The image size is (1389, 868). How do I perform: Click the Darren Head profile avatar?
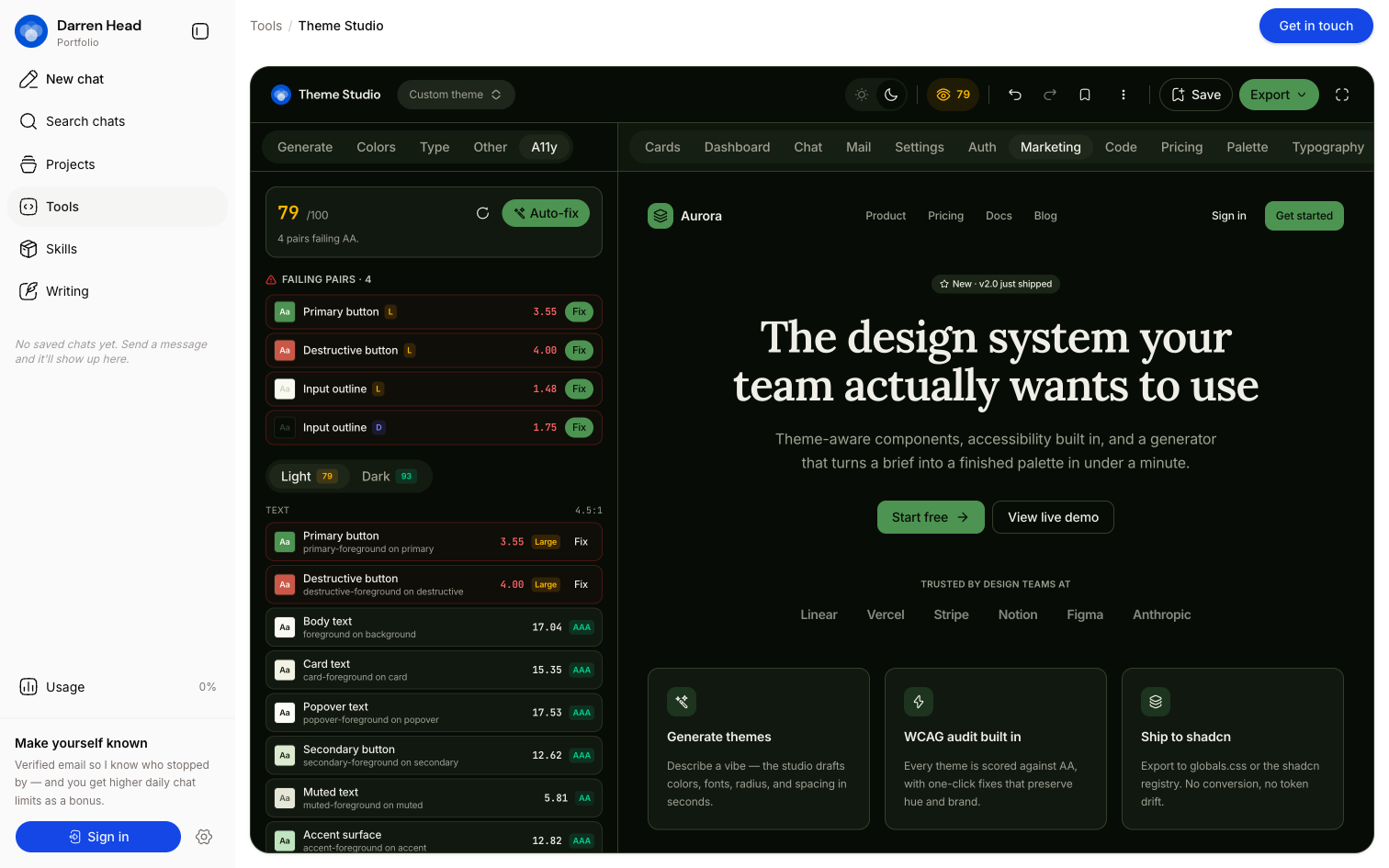pos(31,31)
